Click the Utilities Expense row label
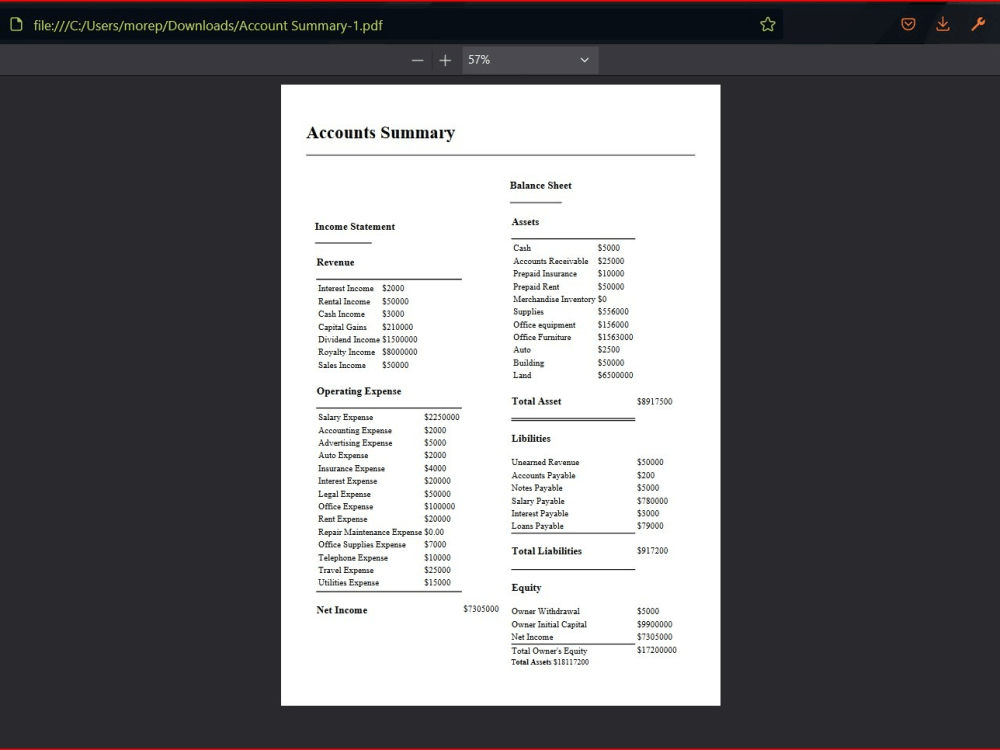1000x750 pixels. coord(348,583)
